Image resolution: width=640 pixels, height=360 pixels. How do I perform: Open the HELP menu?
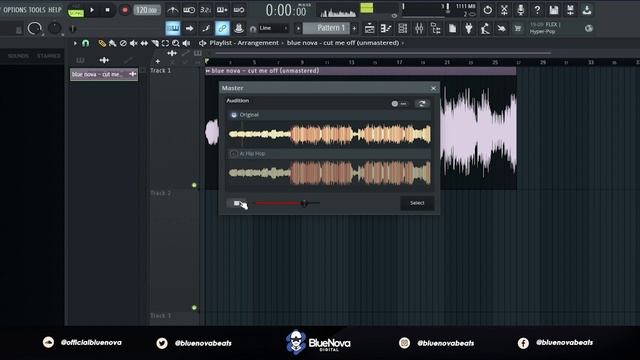click(55, 10)
